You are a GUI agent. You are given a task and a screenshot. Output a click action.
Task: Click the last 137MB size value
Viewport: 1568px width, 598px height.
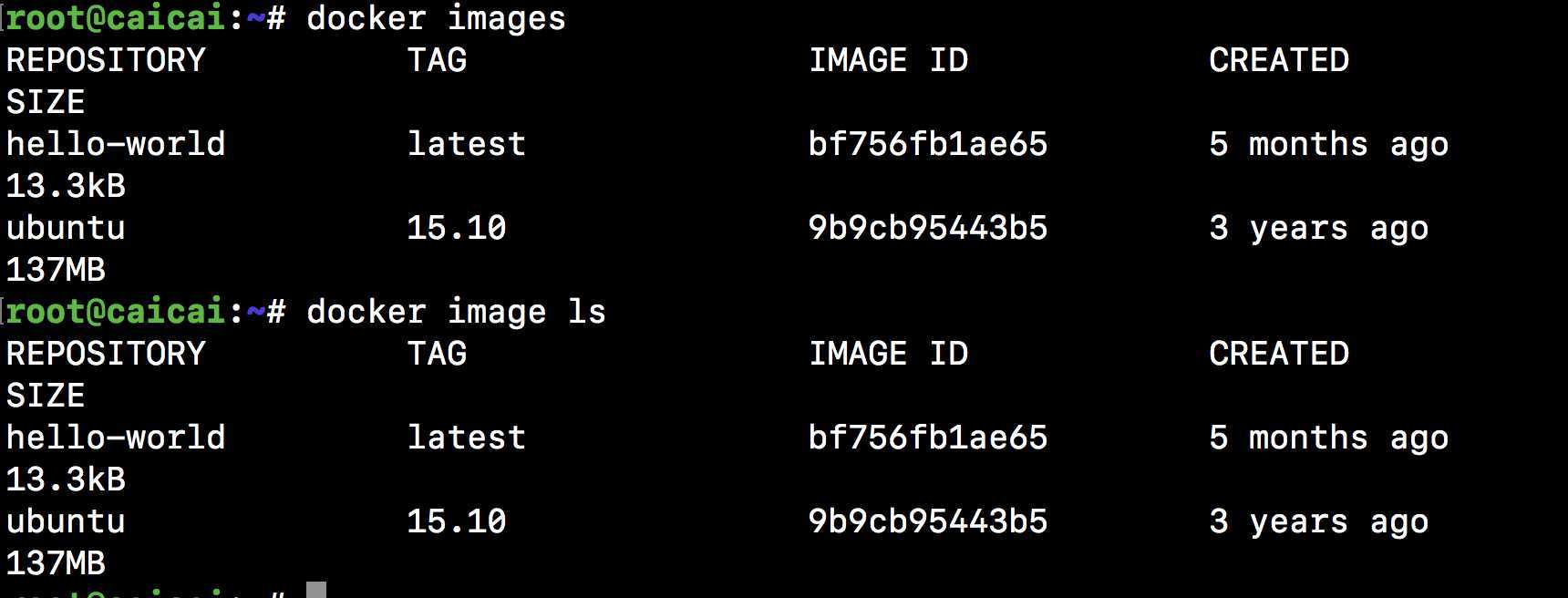pos(56,563)
